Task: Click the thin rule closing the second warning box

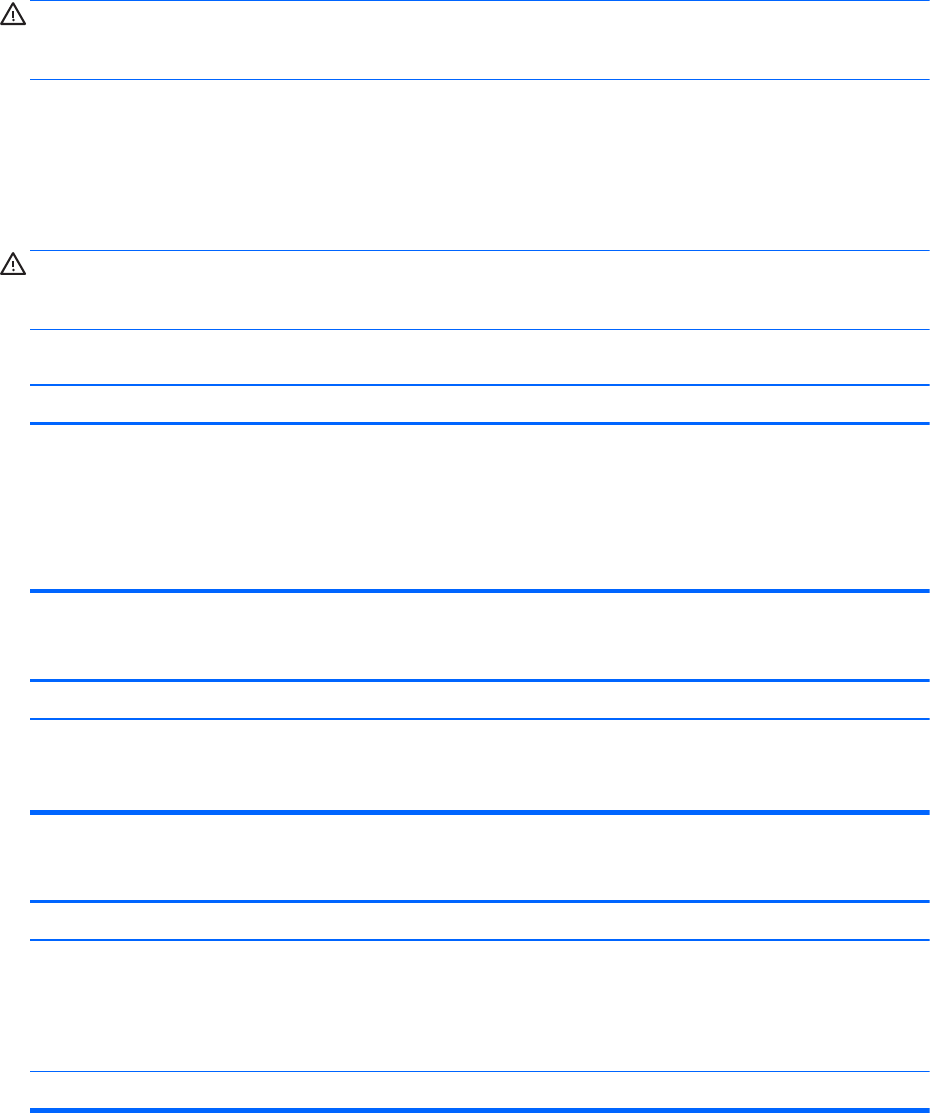Action: pyautogui.click(x=479, y=329)
